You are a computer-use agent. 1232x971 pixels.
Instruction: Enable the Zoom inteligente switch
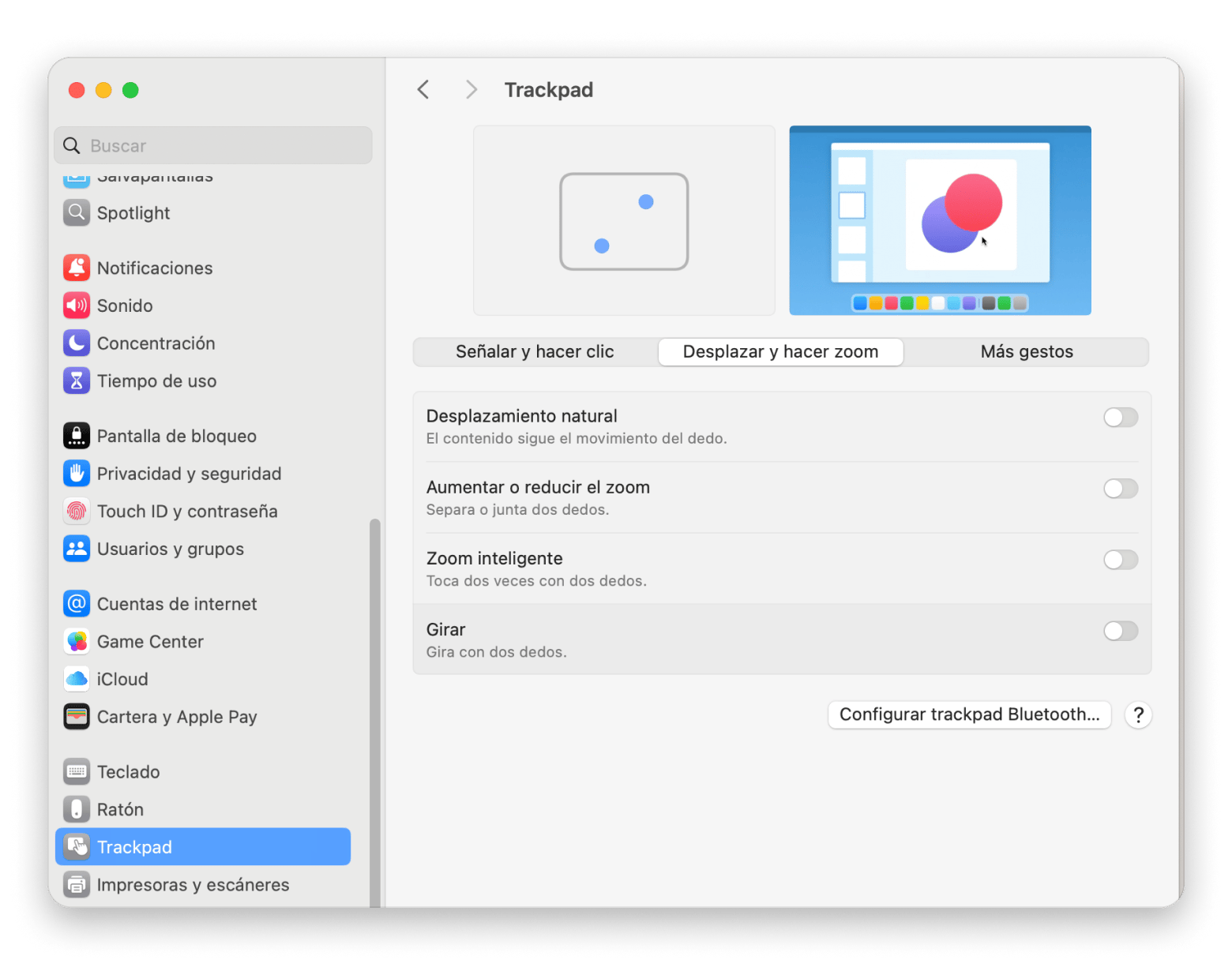(1120, 560)
